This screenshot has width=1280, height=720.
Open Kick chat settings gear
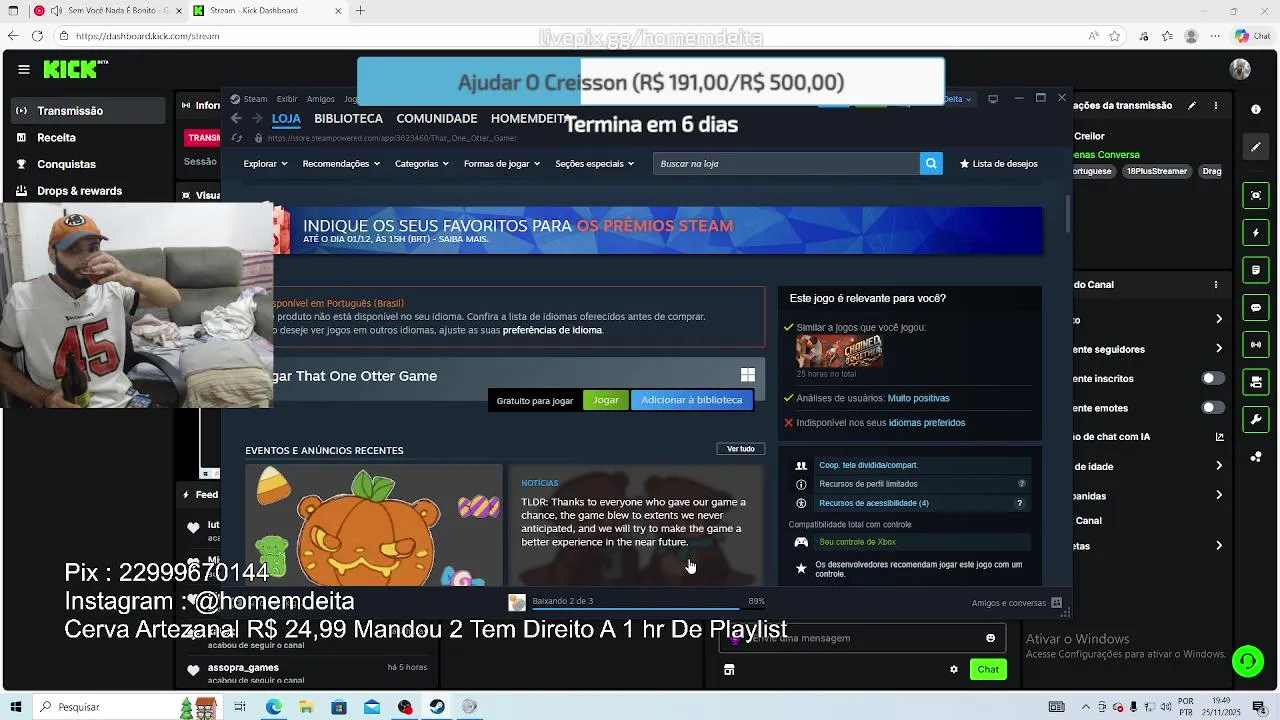tap(954, 669)
